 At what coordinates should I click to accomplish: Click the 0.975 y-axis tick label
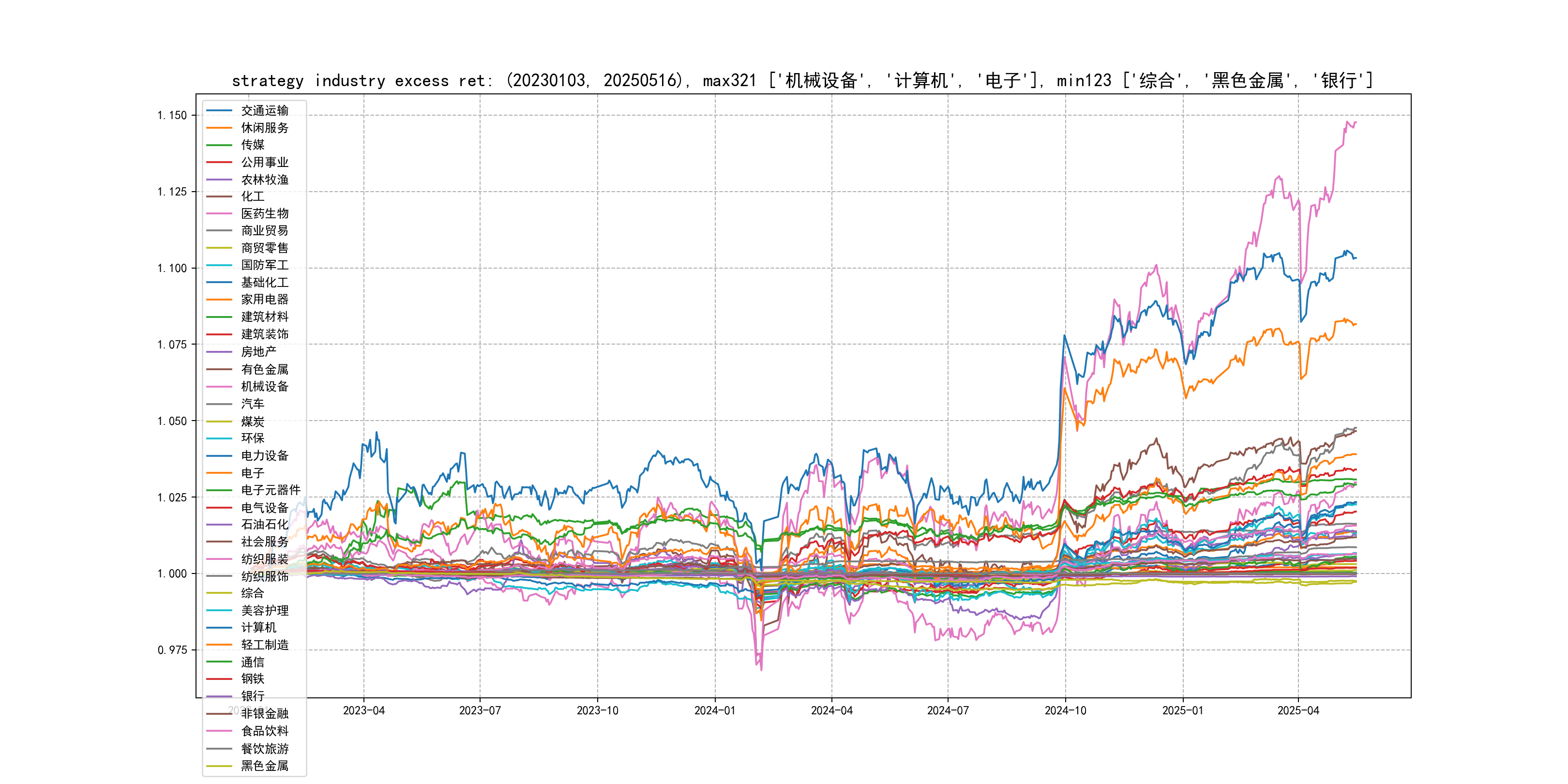172,650
